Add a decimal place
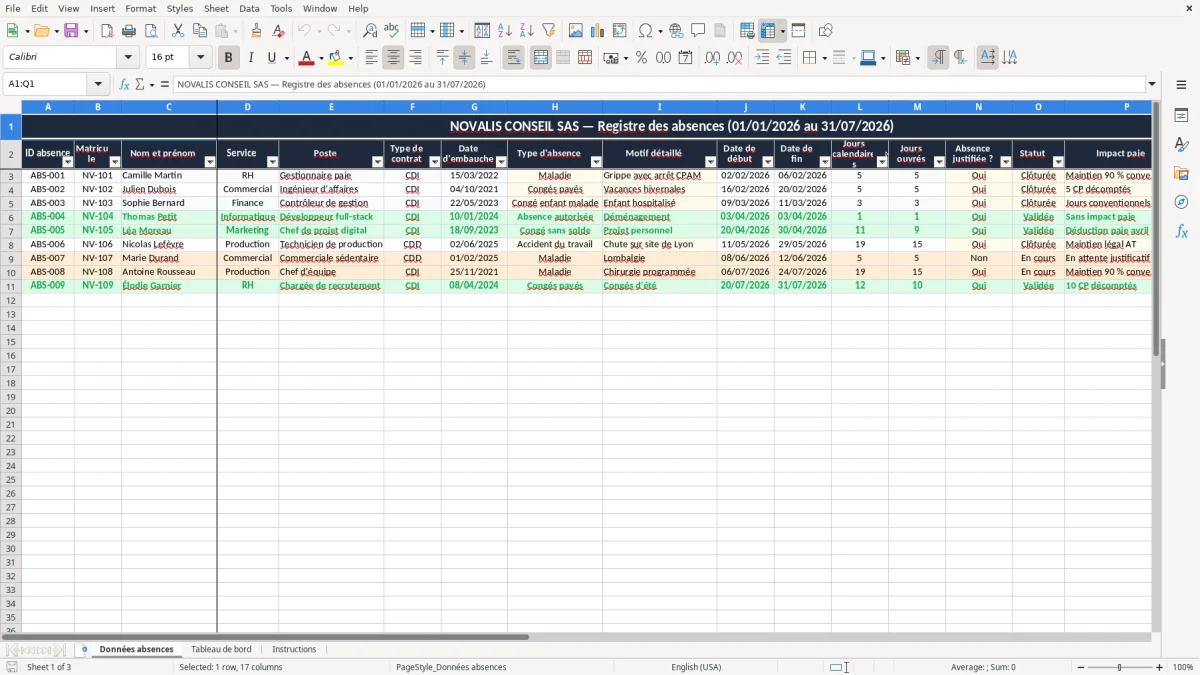The image size is (1200, 675). pyautogui.click(x=712, y=58)
